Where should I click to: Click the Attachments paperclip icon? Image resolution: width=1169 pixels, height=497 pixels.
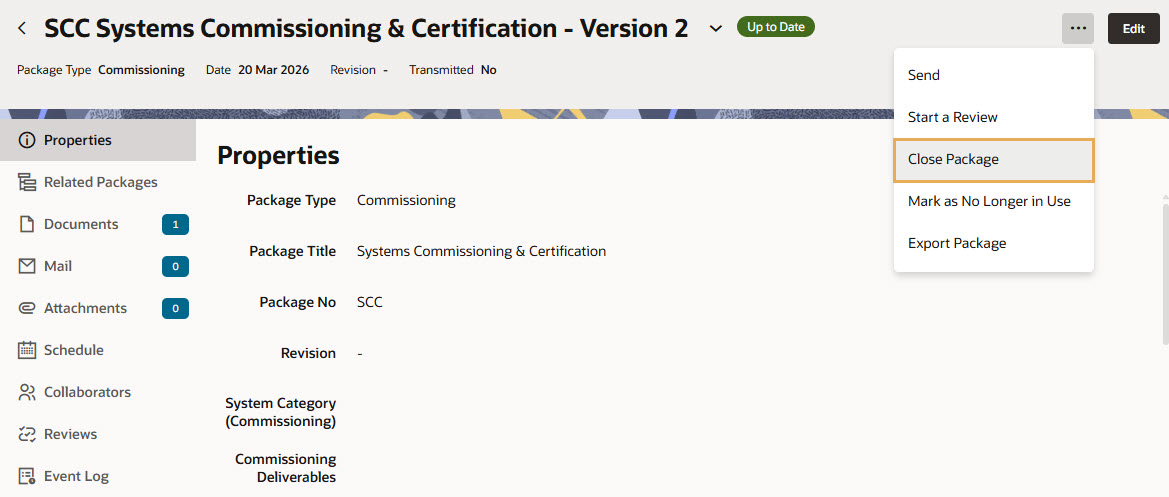[x=27, y=308]
